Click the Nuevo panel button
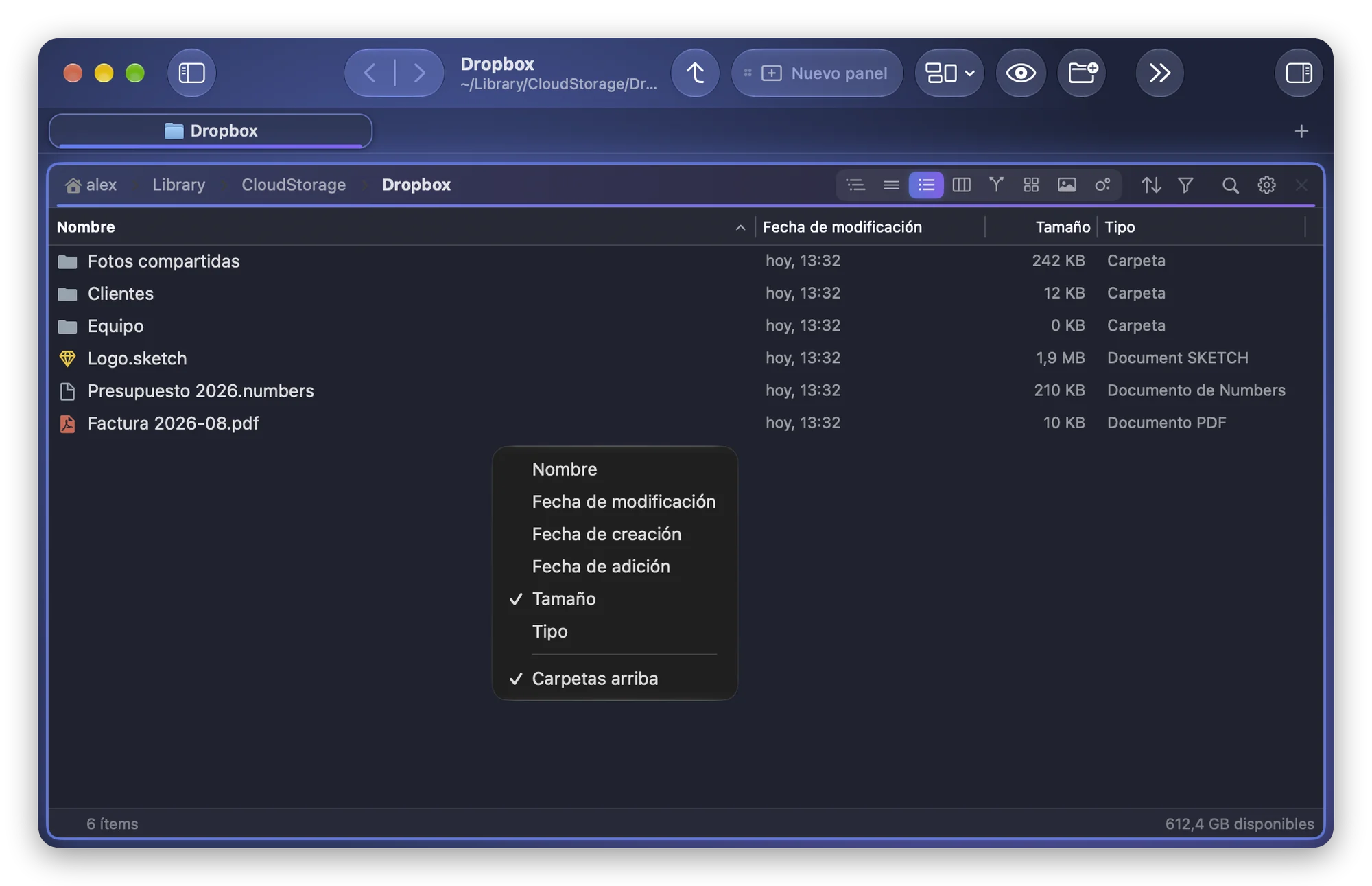This screenshot has height=886, width=1372. click(x=817, y=73)
